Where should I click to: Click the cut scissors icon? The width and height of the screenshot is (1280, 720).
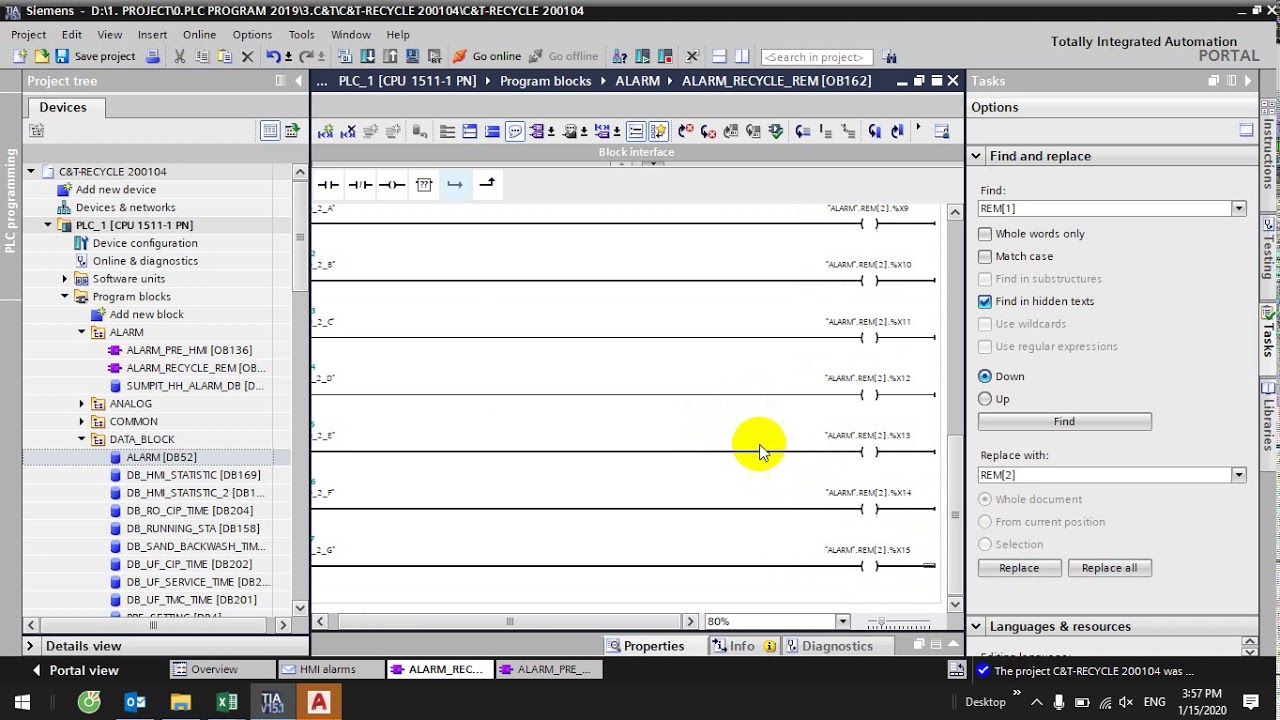tap(180, 56)
